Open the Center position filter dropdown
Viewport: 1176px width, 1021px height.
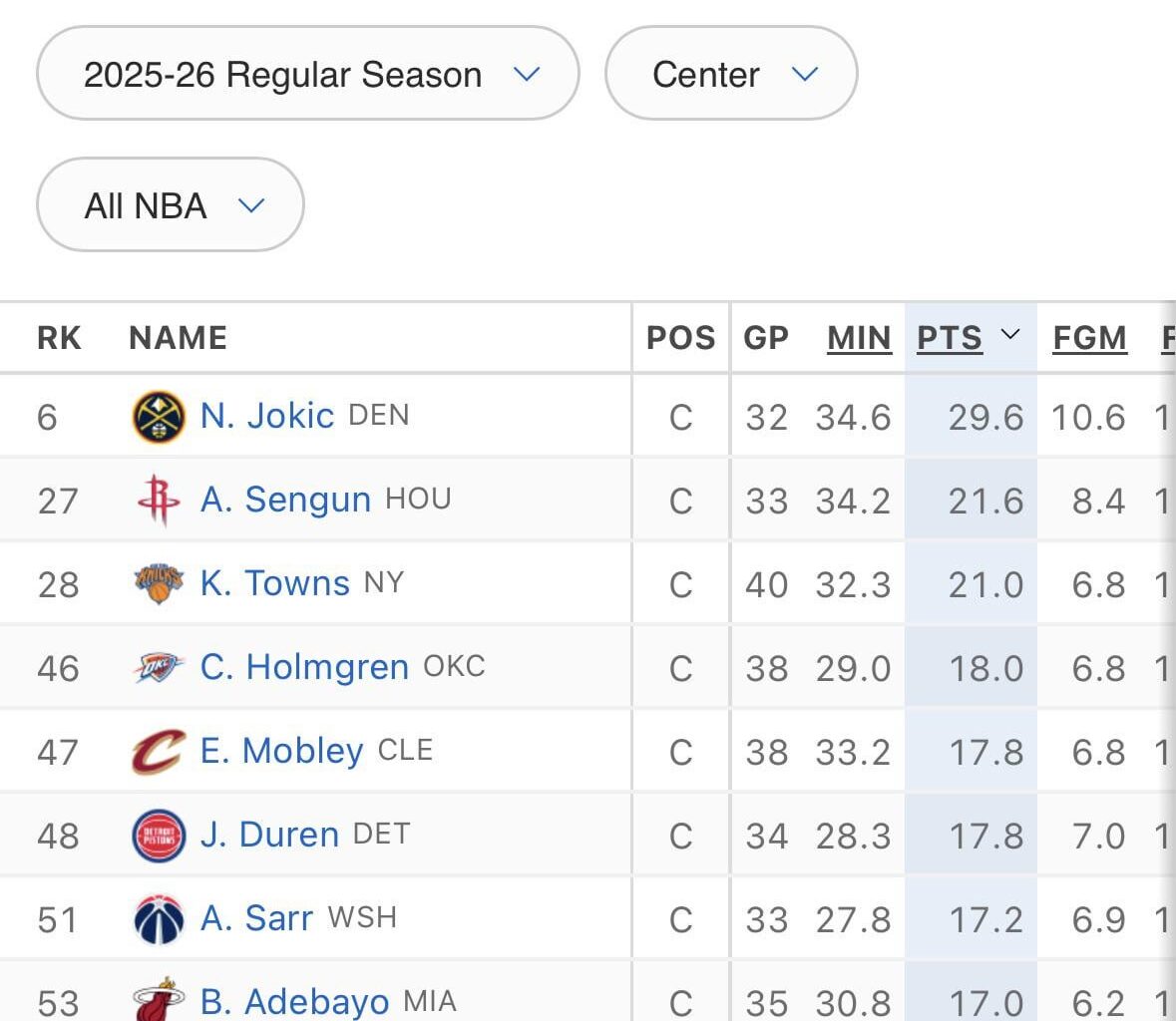730,75
